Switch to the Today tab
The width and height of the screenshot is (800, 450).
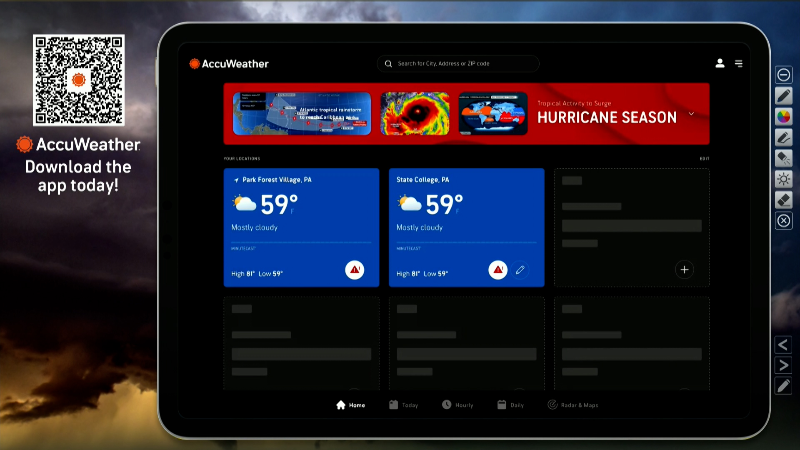click(404, 405)
